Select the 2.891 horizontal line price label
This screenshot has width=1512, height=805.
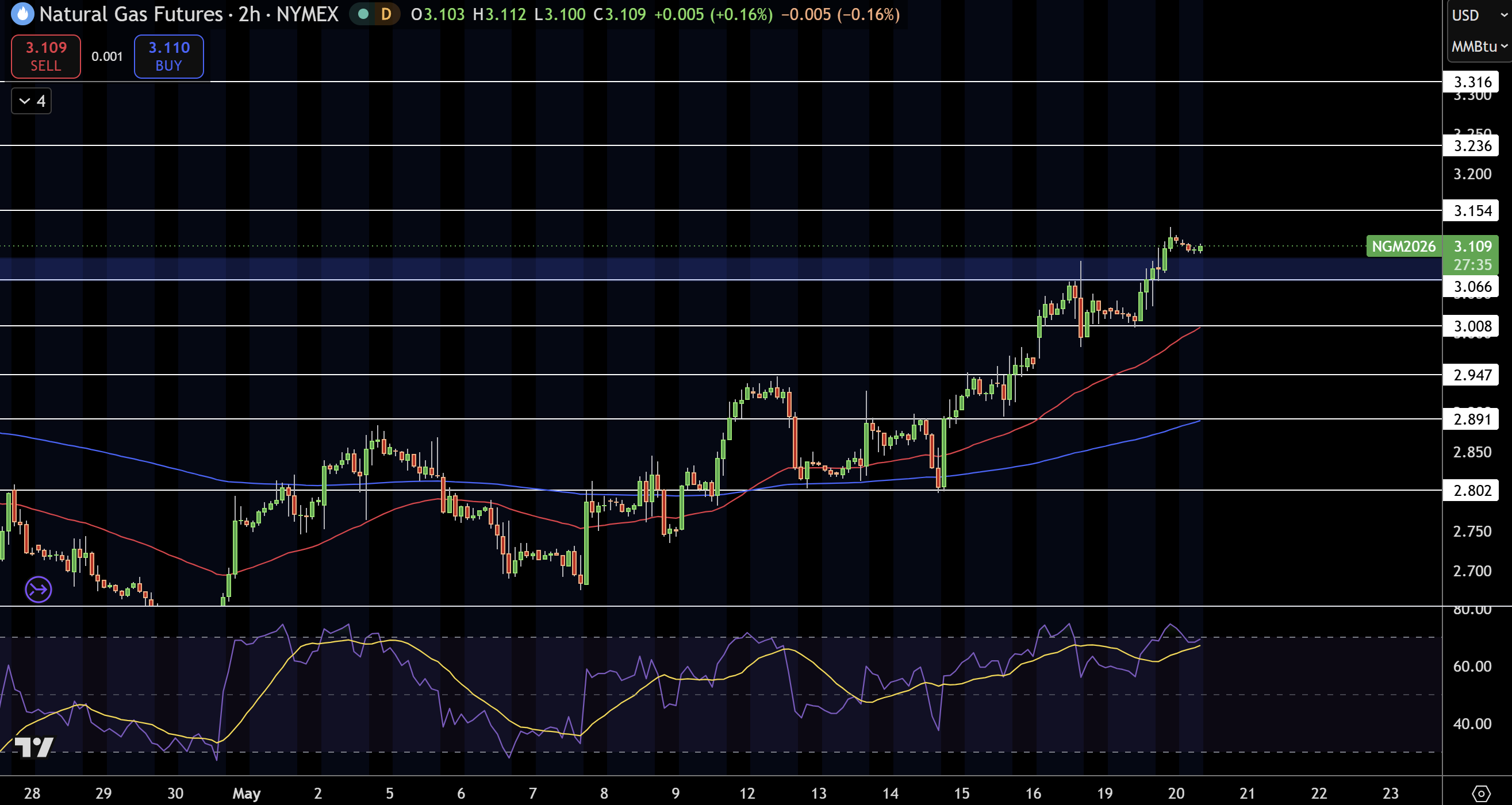coord(1472,419)
